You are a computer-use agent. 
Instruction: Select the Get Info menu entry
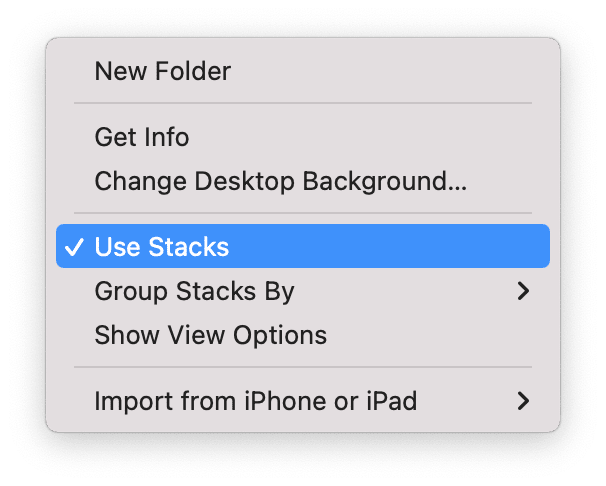pyautogui.click(x=142, y=137)
